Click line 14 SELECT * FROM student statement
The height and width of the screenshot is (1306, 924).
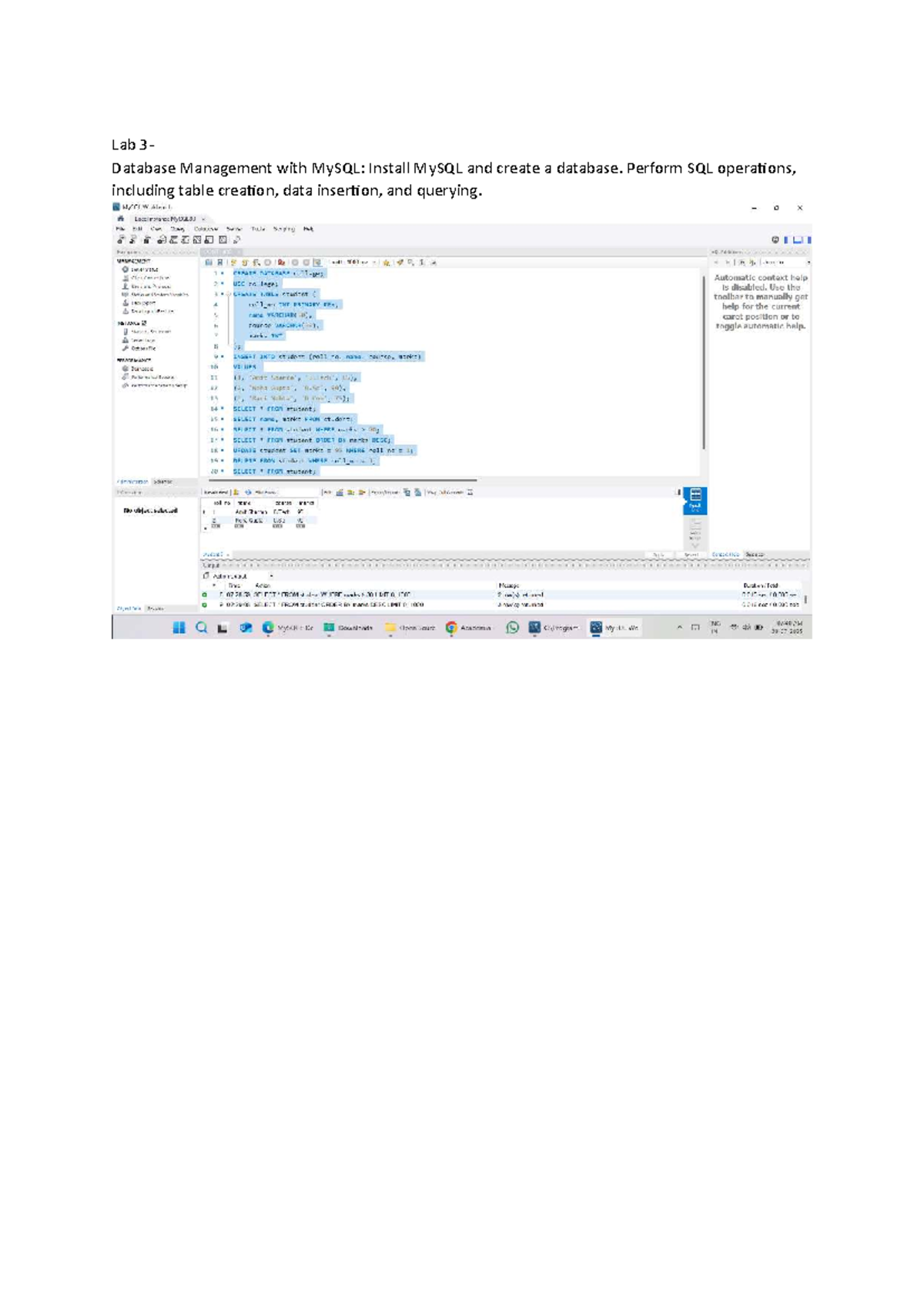[x=274, y=409]
